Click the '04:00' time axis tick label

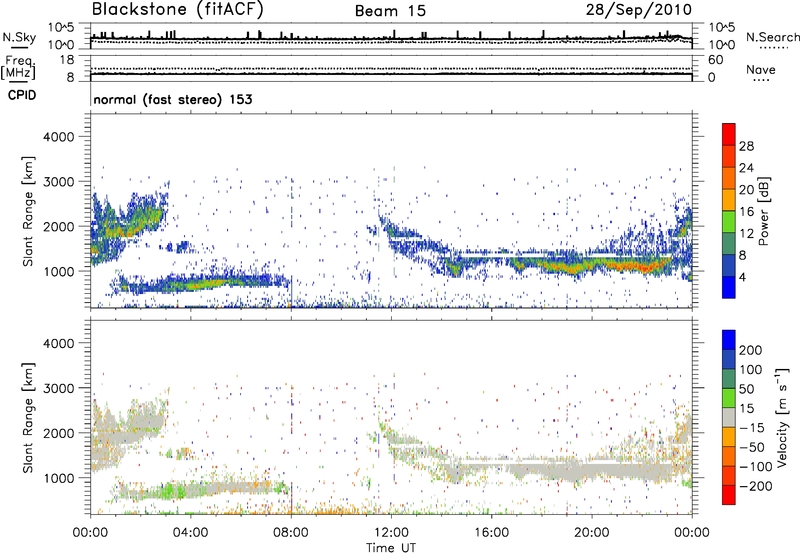[191, 533]
